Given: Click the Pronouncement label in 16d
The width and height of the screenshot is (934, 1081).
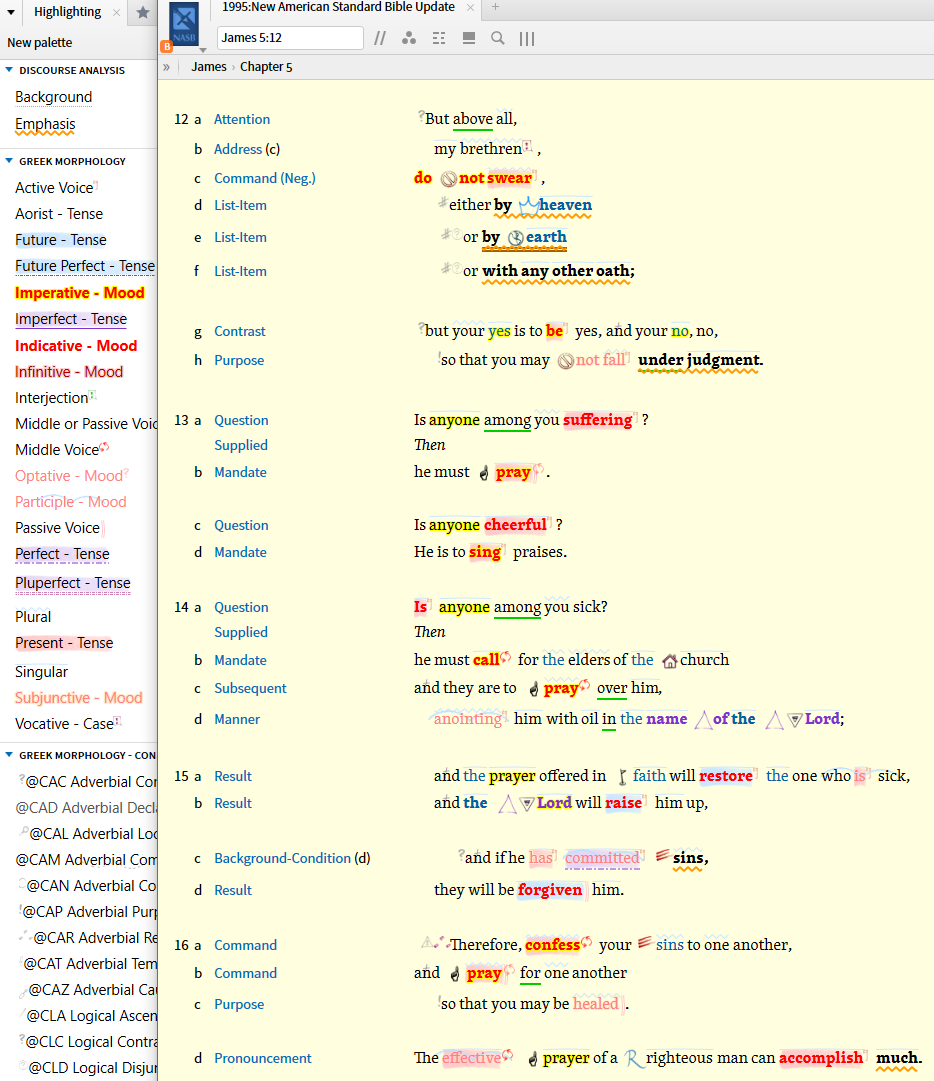Looking at the screenshot, I should [263, 1058].
